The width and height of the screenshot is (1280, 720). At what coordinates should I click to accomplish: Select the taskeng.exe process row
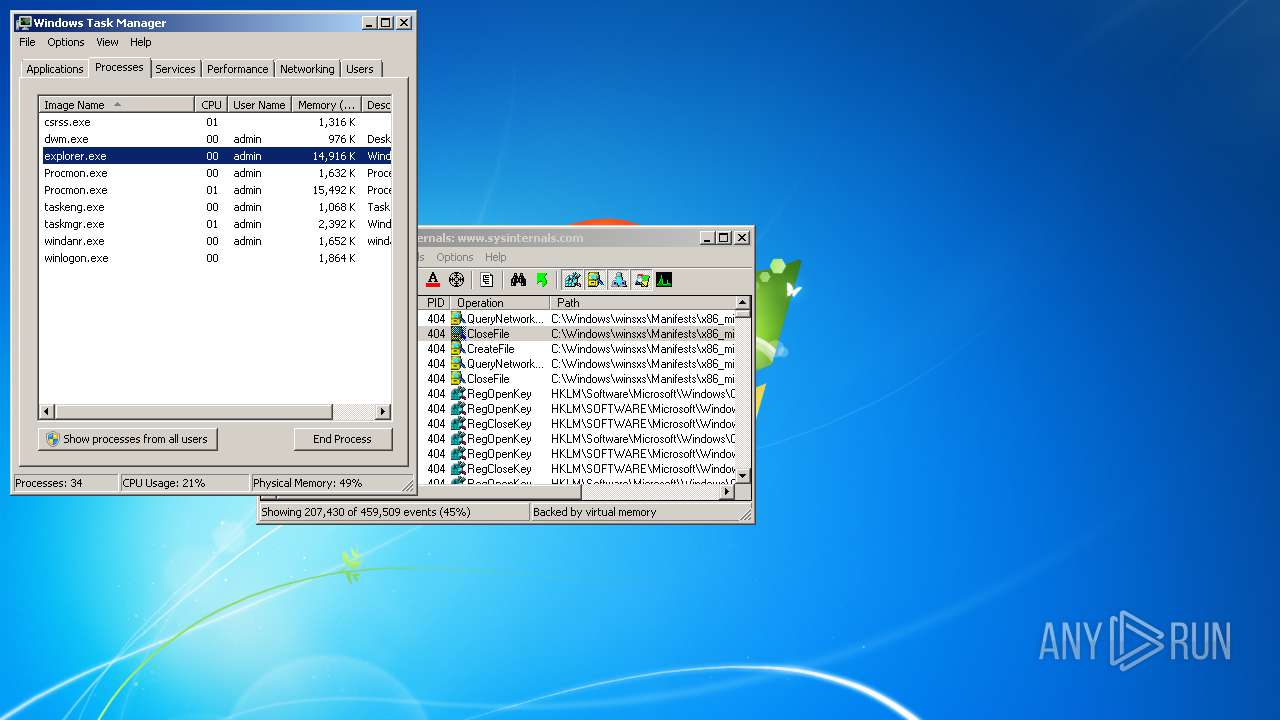tap(215, 207)
